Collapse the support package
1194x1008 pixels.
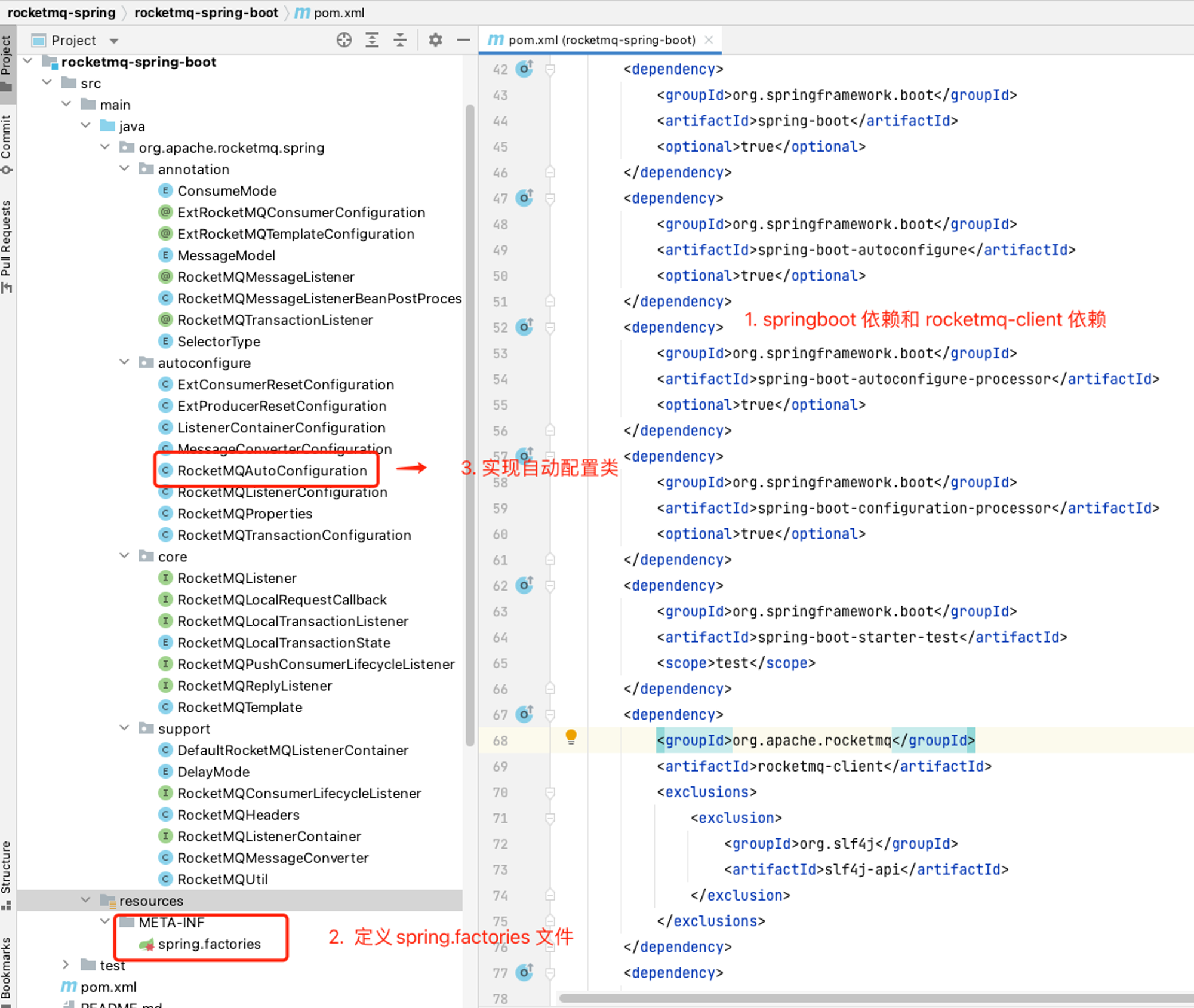pyautogui.click(x=124, y=727)
